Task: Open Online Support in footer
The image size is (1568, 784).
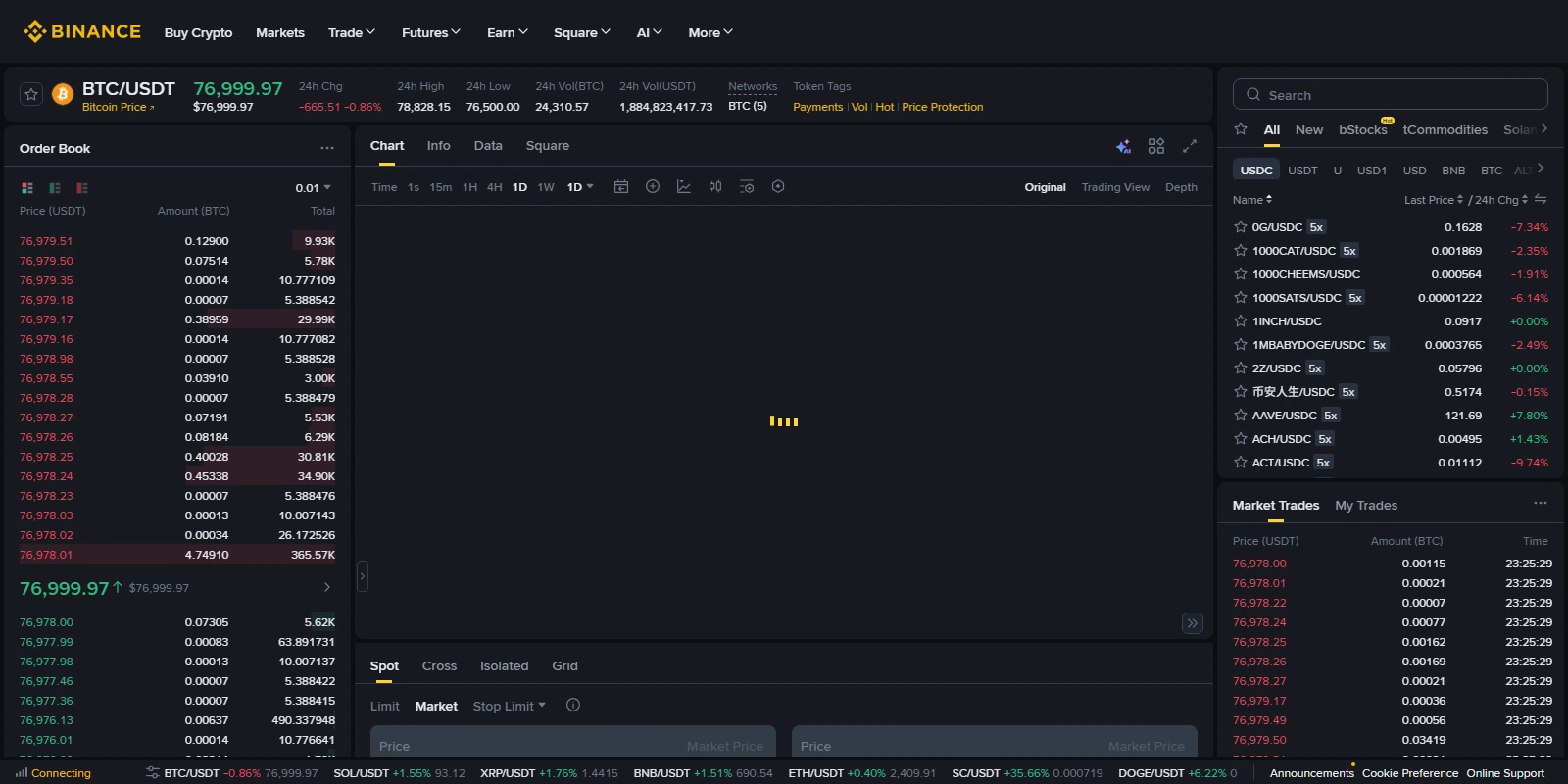Action: coord(1505,773)
